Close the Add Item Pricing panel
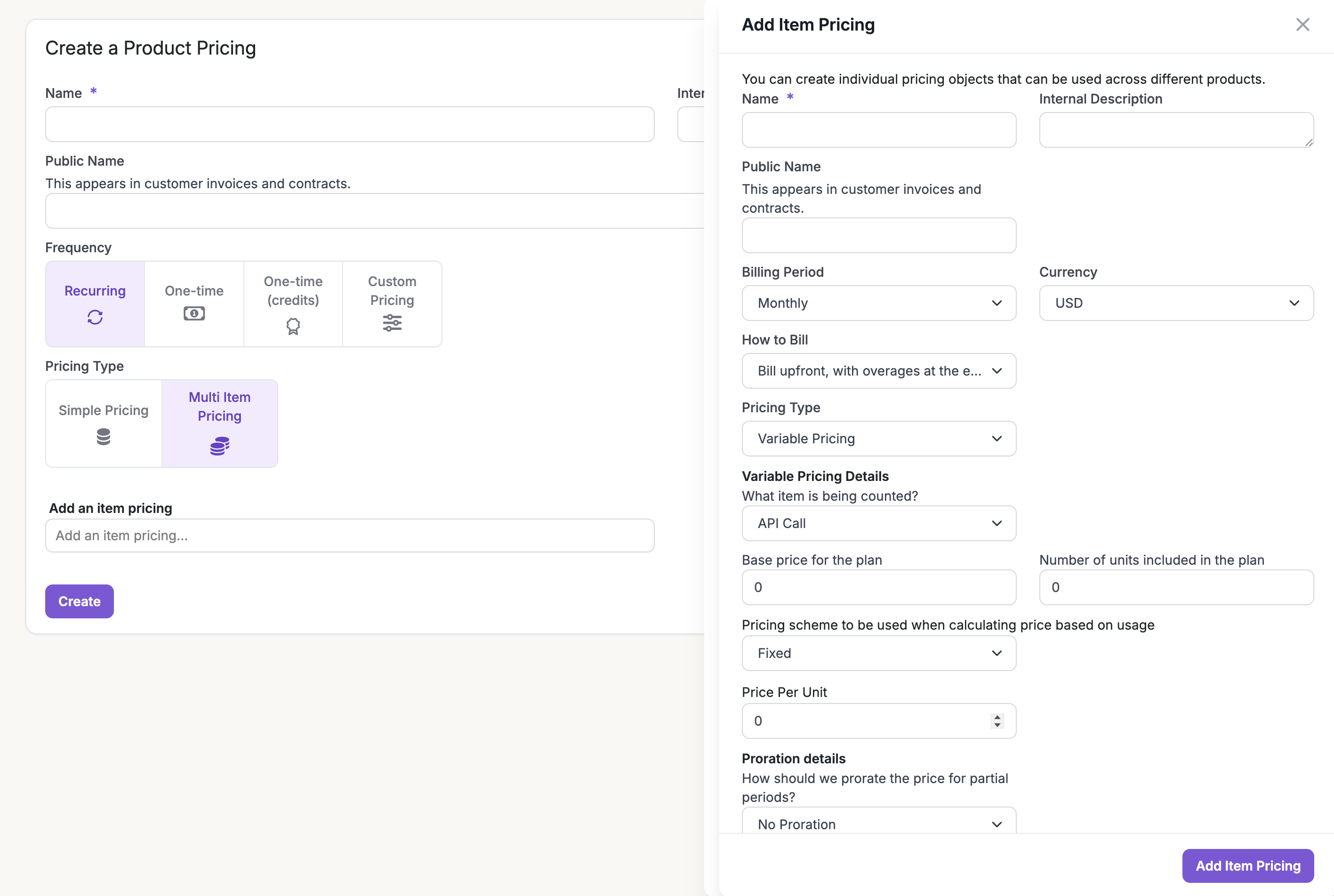The image size is (1334, 896). pyautogui.click(x=1302, y=24)
